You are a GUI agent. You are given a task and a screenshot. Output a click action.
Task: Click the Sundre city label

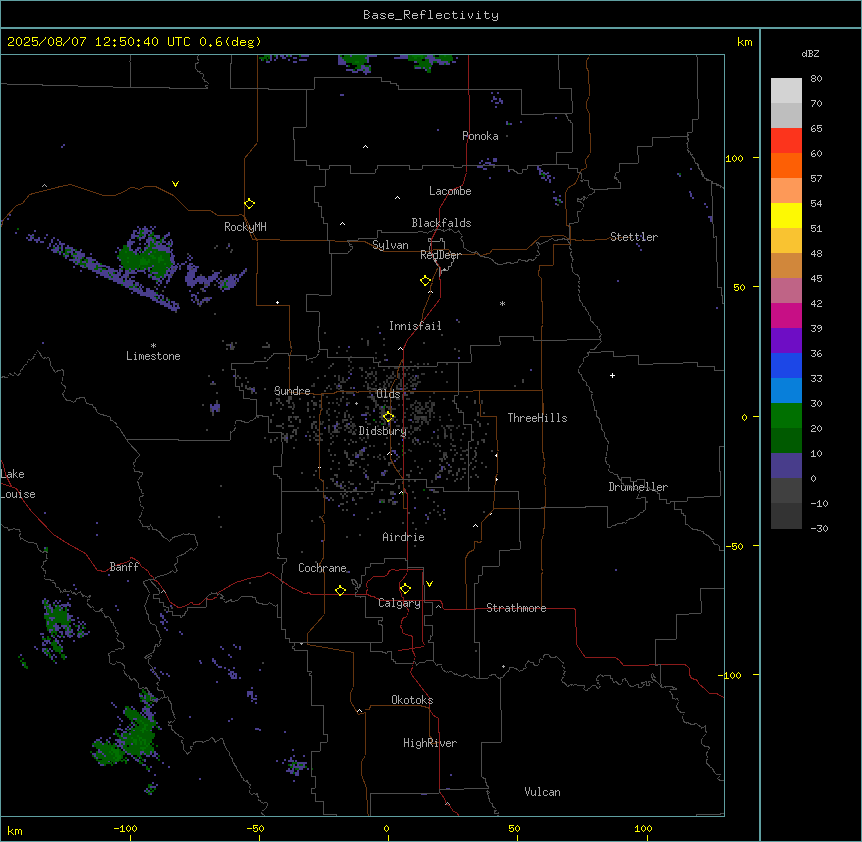click(x=292, y=391)
